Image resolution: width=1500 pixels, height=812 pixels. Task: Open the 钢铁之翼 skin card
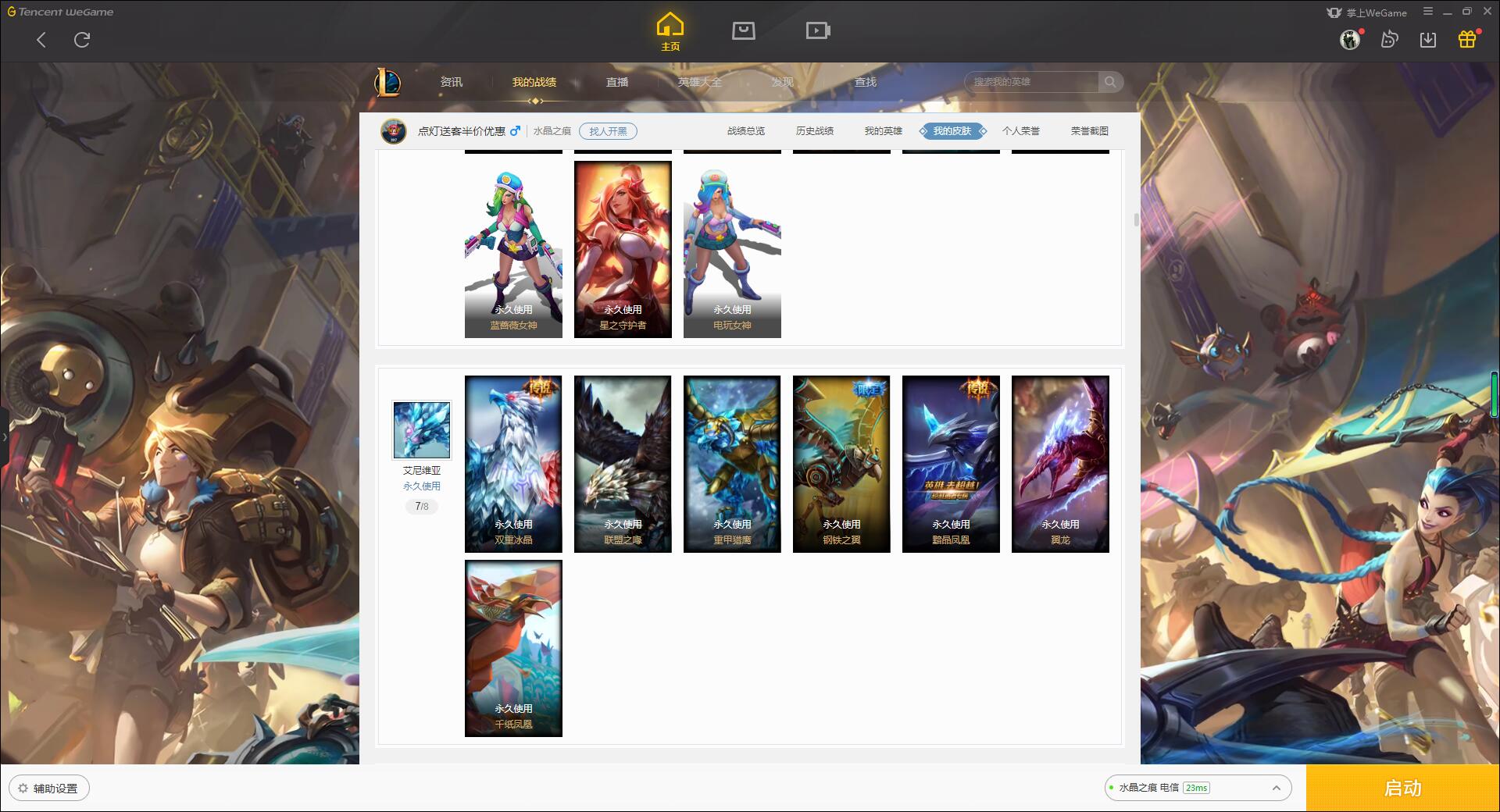pyautogui.click(x=841, y=465)
